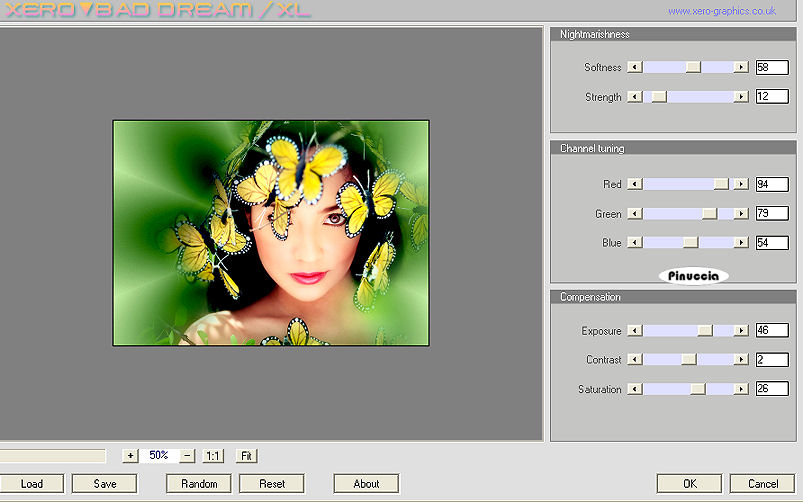Decrease the Green channel using its left arrow
The width and height of the screenshot is (803, 502).
click(x=635, y=214)
